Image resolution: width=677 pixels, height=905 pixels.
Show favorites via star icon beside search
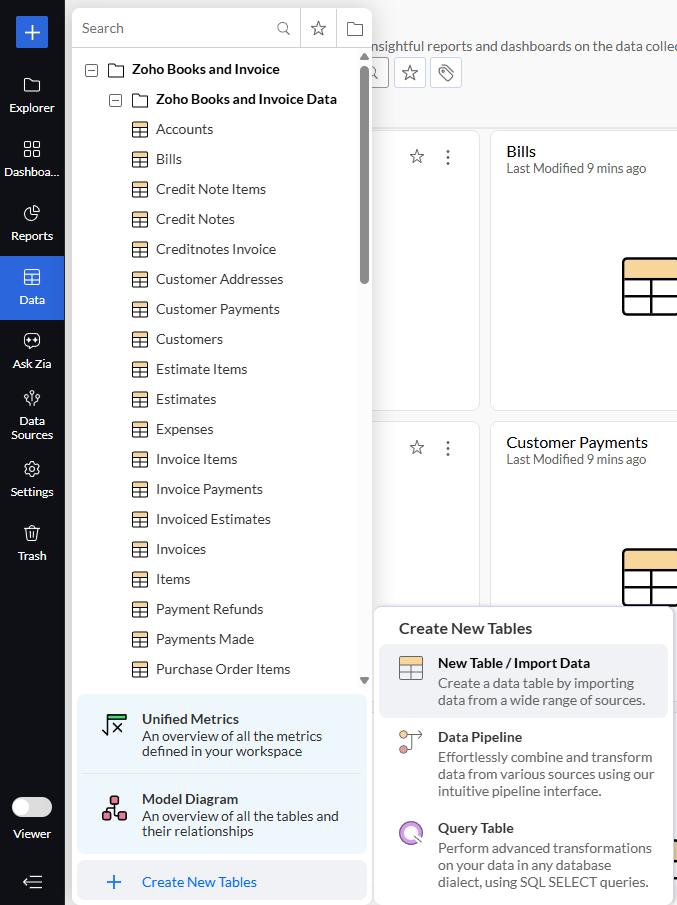318,28
